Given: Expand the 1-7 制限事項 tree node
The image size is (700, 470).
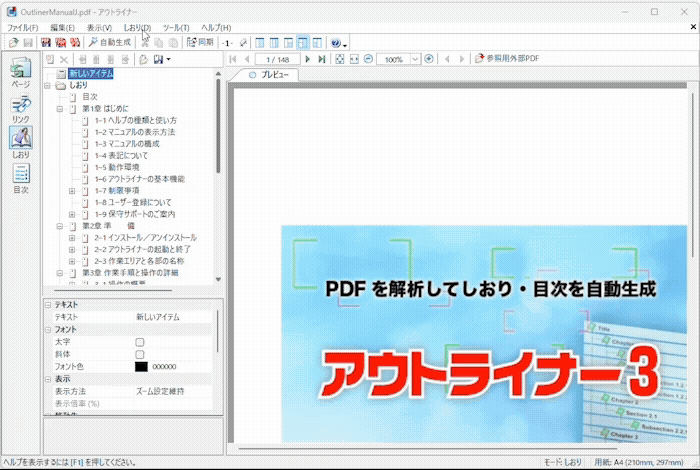Looking at the screenshot, I should (x=72, y=190).
